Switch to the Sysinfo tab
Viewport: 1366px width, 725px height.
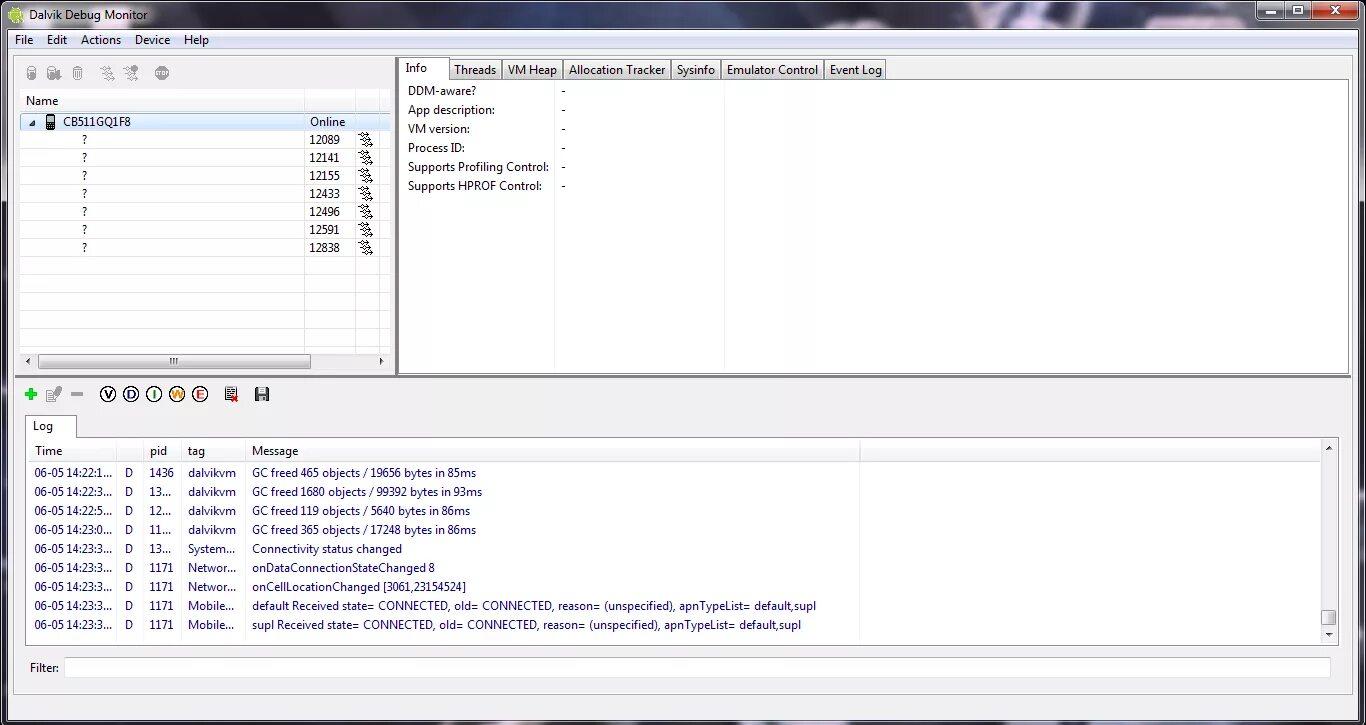tap(696, 70)
